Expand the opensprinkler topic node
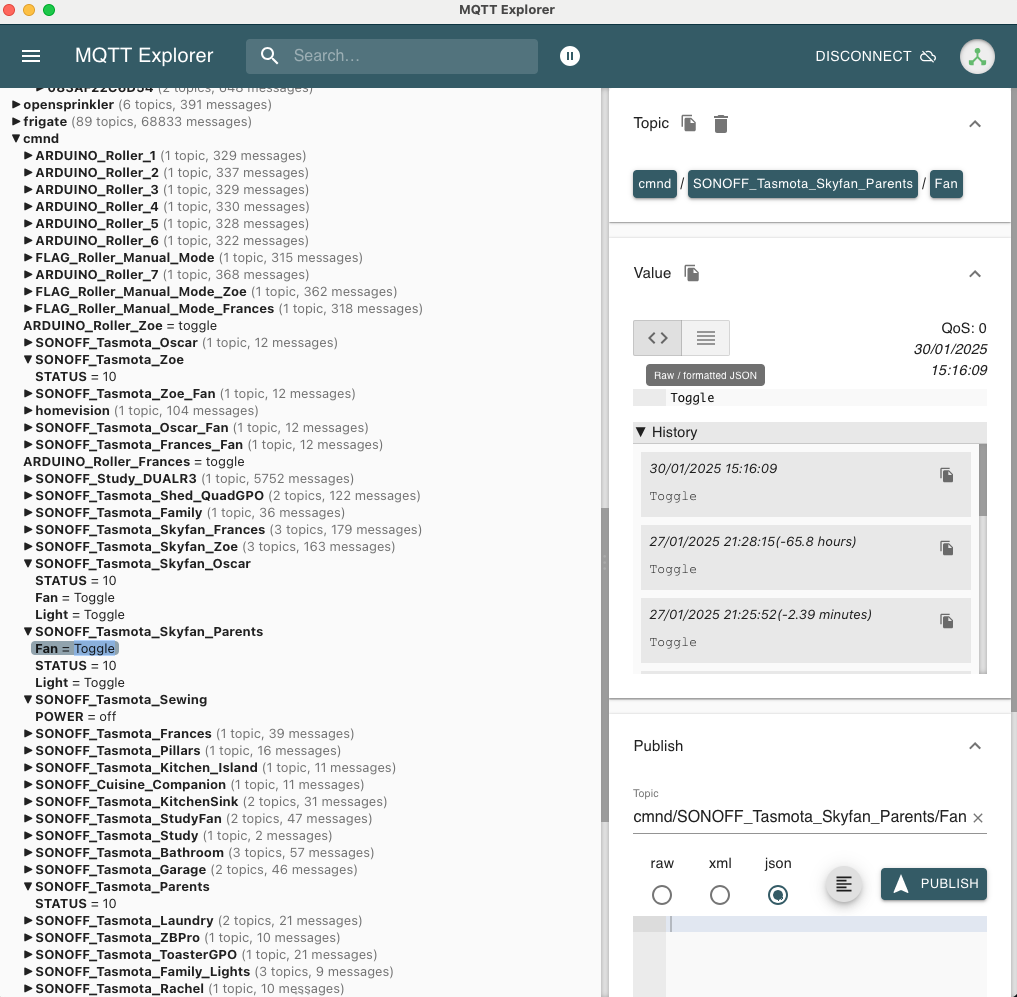The height and width of the screenshot is (997, 1017). click(x=16, y=104)
